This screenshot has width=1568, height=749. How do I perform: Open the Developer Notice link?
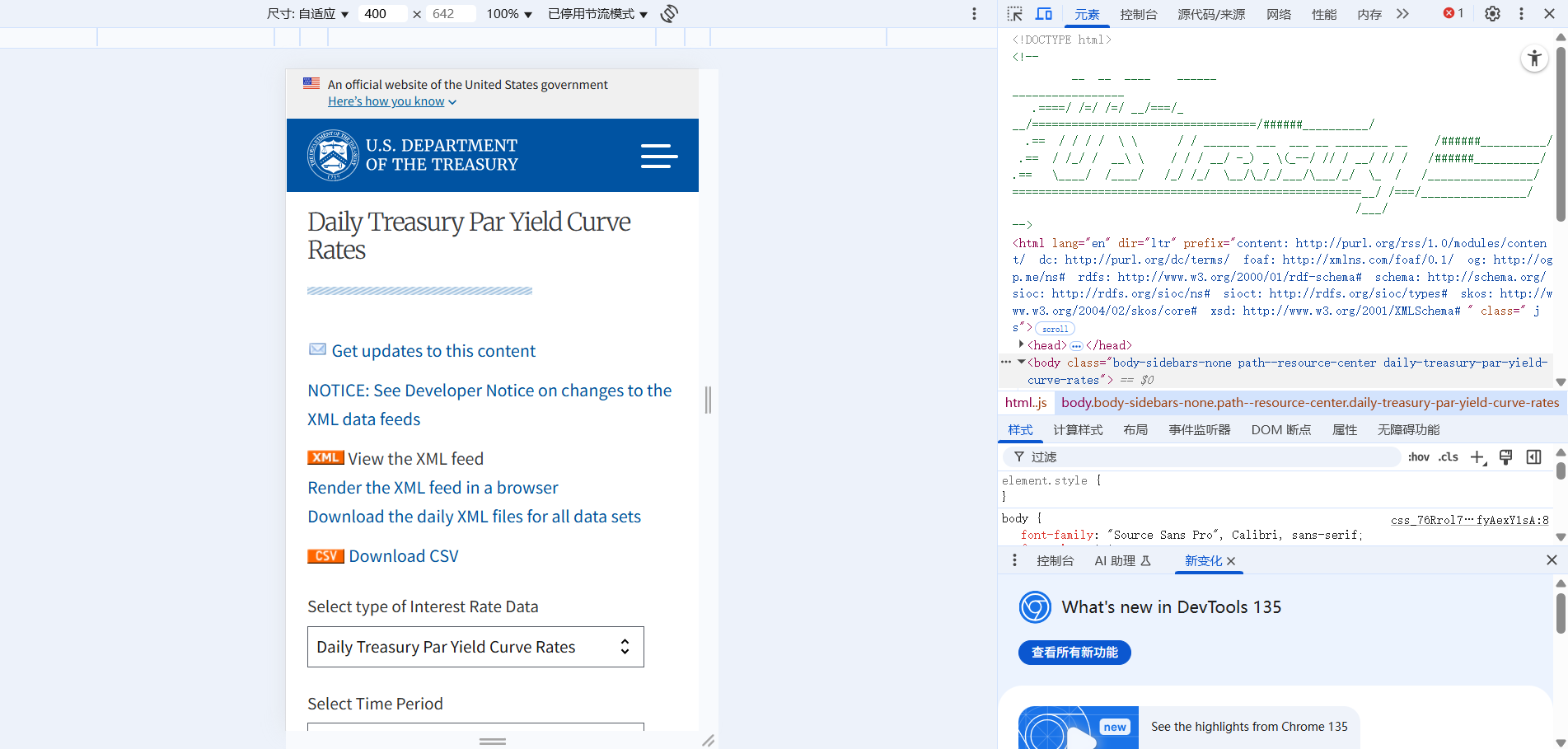[489, 405]
